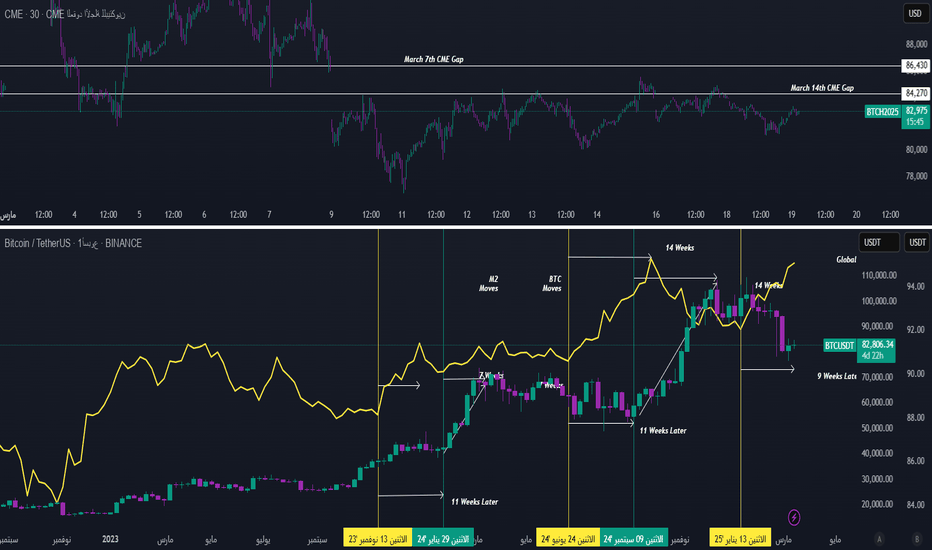Viewport: 932px width, 550px height.
Task: Select the 11 Weeks Later arrow annotation
Action: (473, 501)
